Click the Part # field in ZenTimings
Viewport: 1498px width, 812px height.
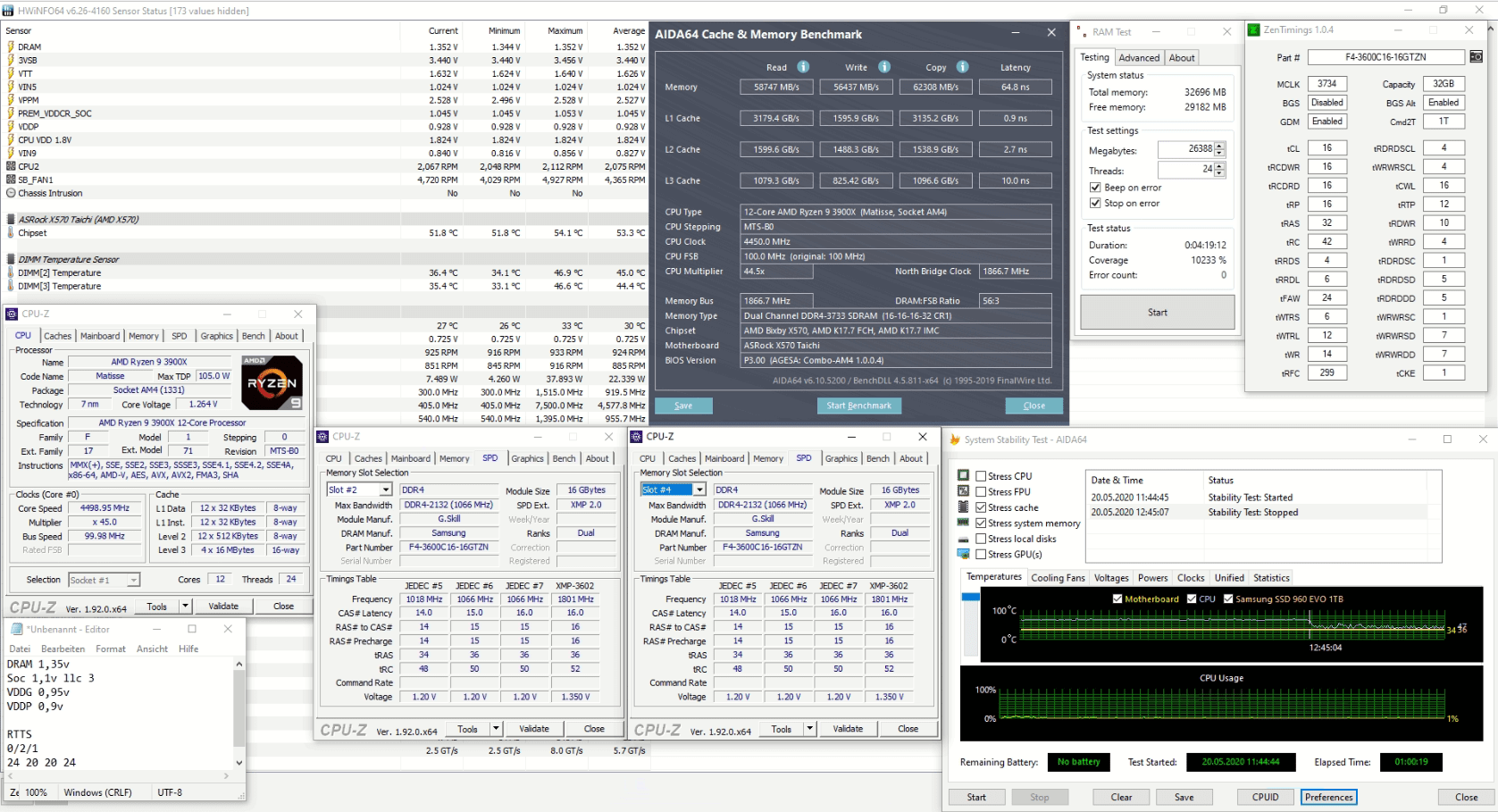pos(1385,57)
